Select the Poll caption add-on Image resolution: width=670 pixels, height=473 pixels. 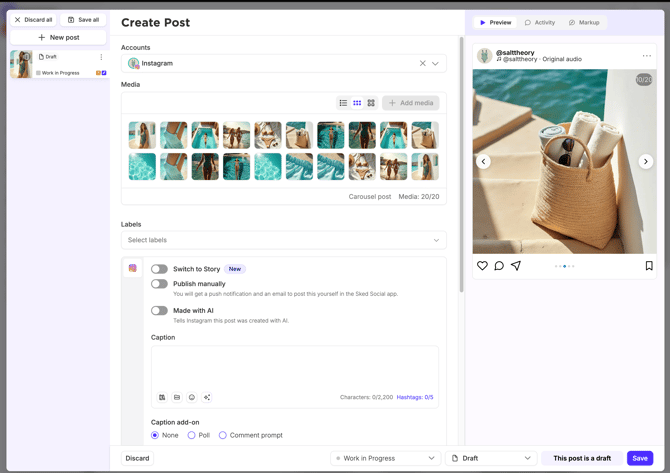click(191, 435)
